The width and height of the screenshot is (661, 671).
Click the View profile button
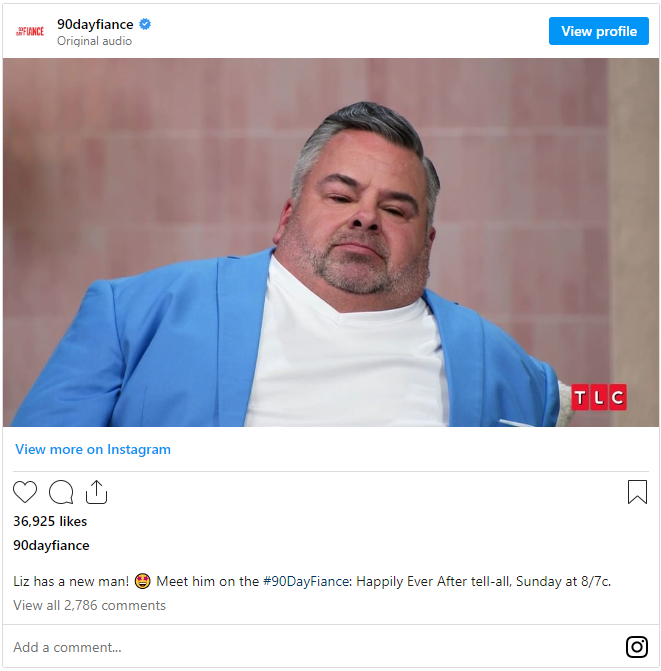coord(599,31)
